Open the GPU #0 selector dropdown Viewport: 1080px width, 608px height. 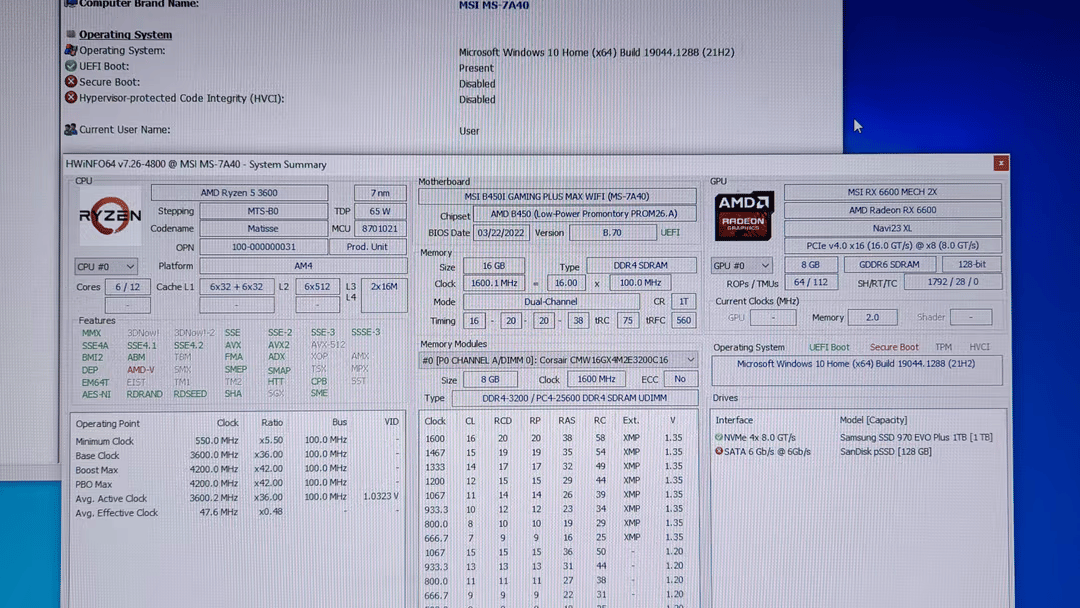tap(741, 265)
